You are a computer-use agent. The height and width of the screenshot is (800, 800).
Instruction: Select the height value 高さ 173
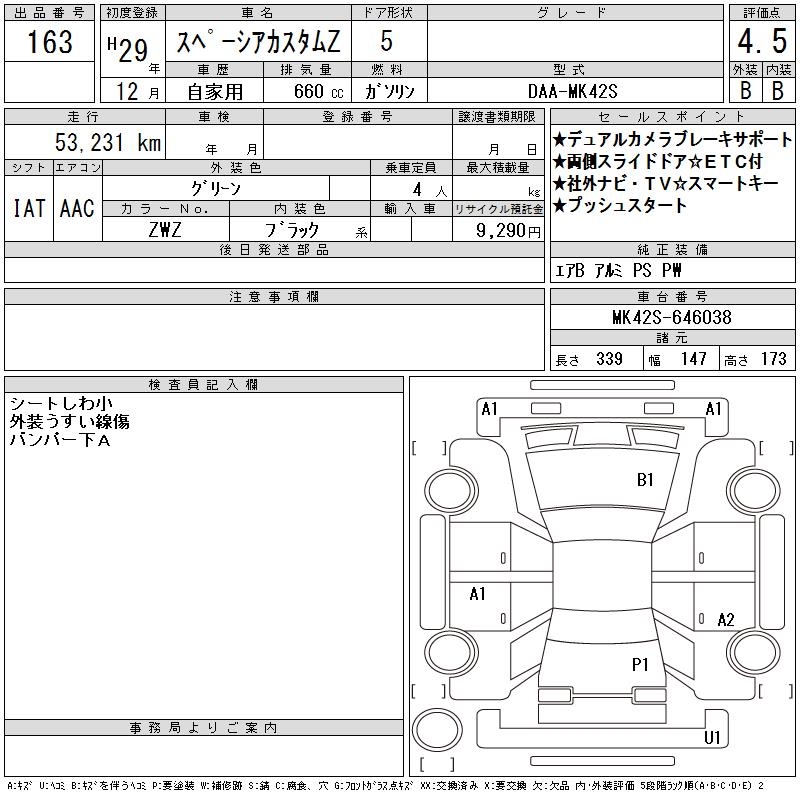click(756, 359)
